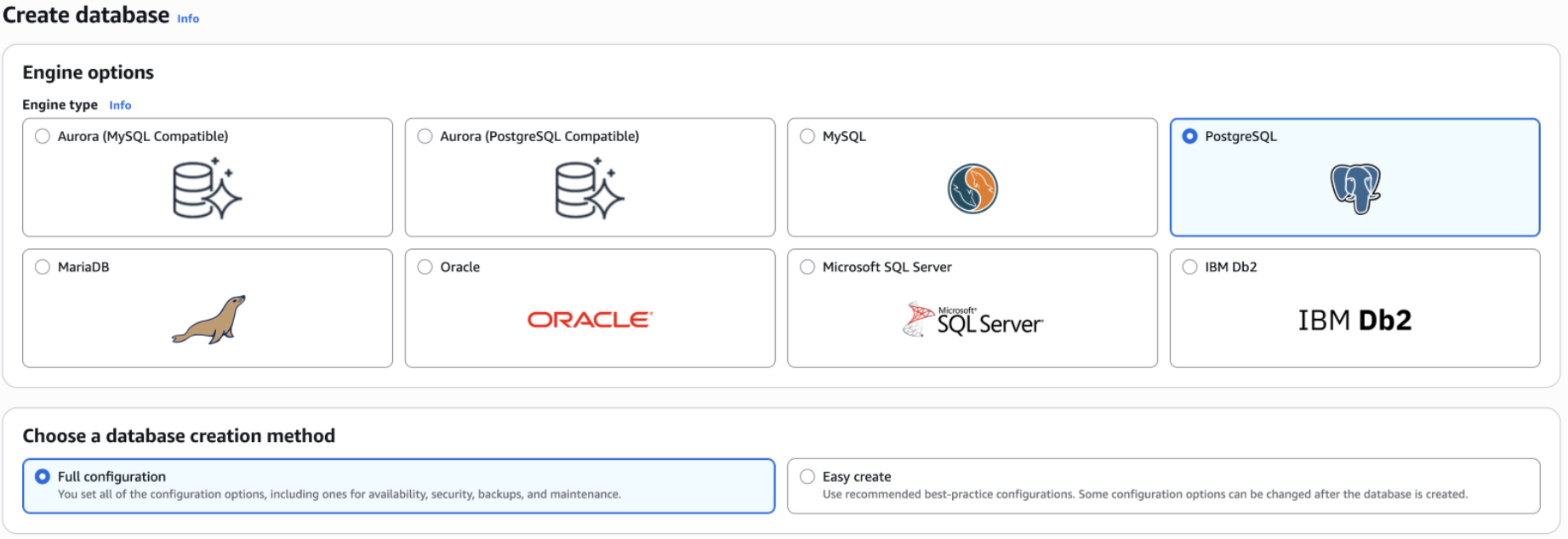Image resolution: width=1568 pixels, height=539 pixels.
Task: Pick the IBM Db2 radio button
Action: [1190, 267]
